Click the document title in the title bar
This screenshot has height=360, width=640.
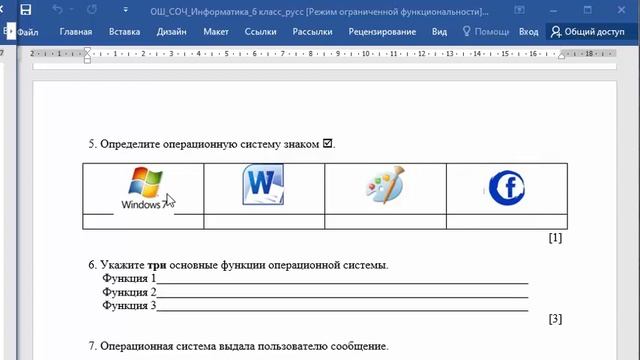pyautogui.click(x=319, y=11)
